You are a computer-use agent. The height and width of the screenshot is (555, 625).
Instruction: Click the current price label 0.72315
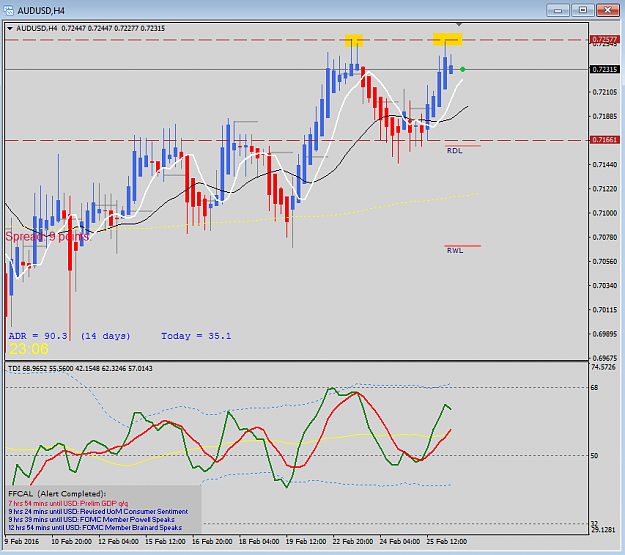click(x=605, y=69)
